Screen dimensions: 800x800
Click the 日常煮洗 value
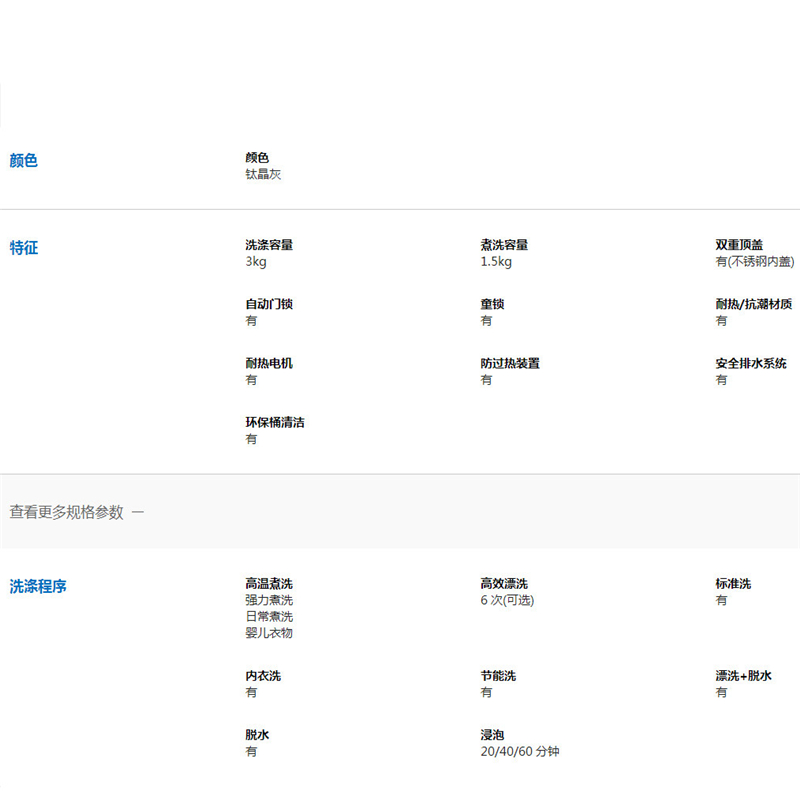coord(269,616)
